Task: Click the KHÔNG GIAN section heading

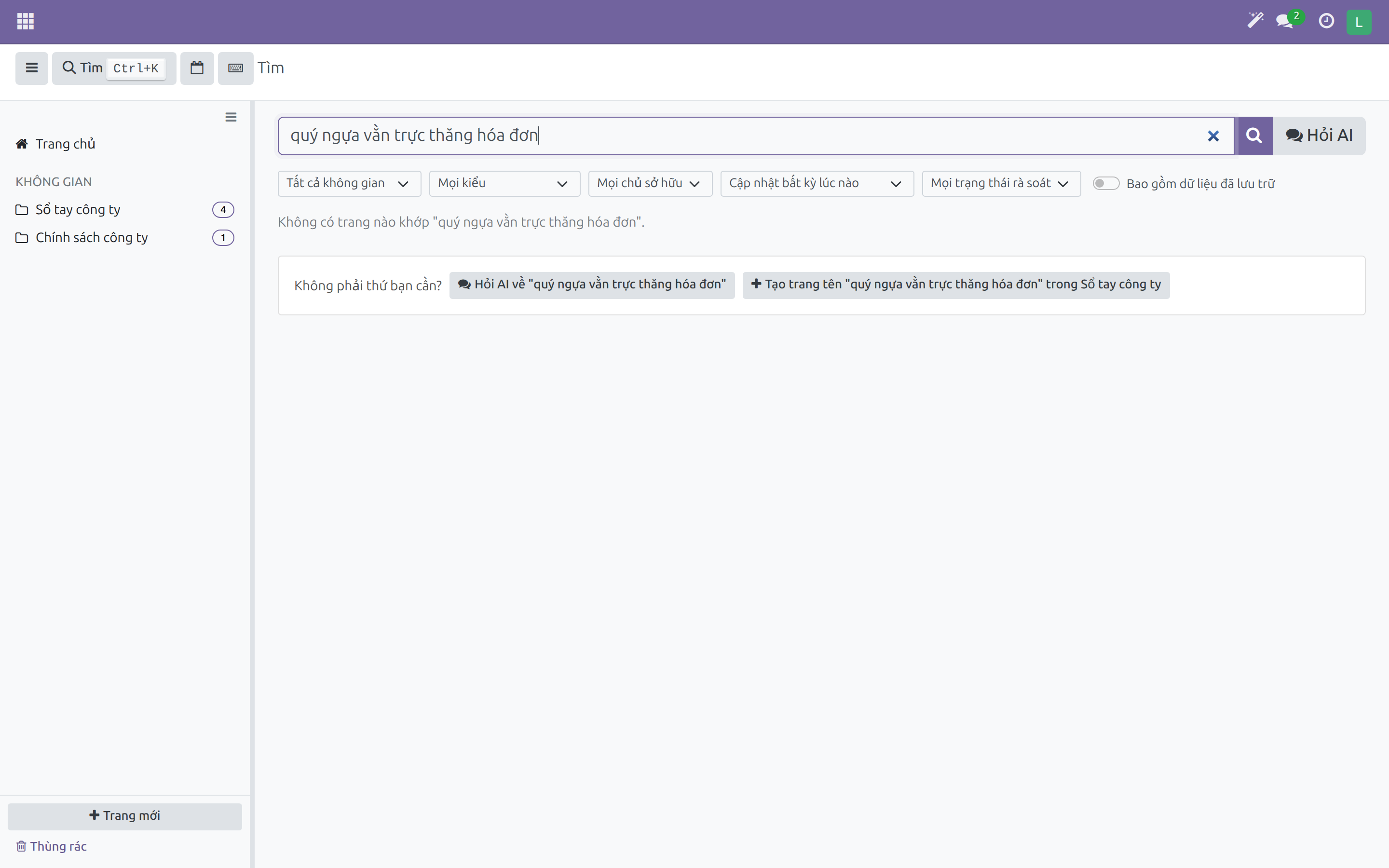Action: pos(54,182)
